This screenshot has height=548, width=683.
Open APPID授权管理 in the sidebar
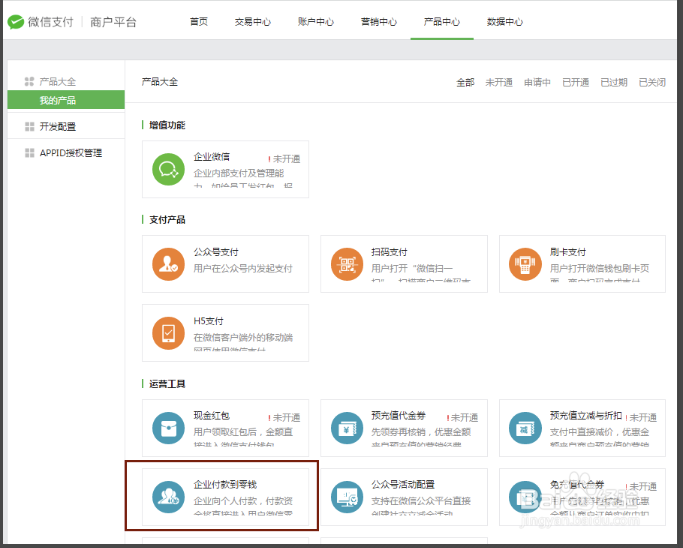tap(70, 153)
